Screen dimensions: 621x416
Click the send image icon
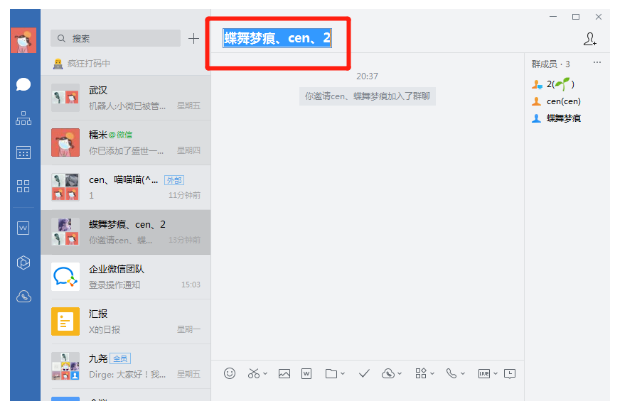[x=284, y=373]
